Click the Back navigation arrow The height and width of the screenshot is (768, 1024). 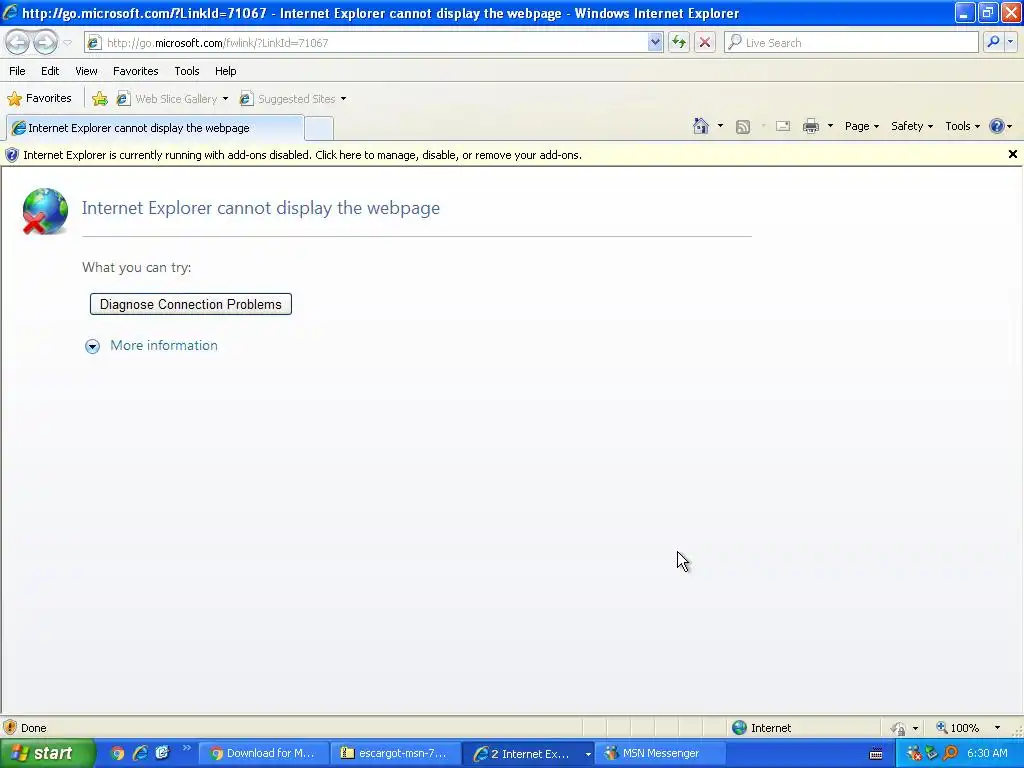pyautogui.click(x=18, y=42)
